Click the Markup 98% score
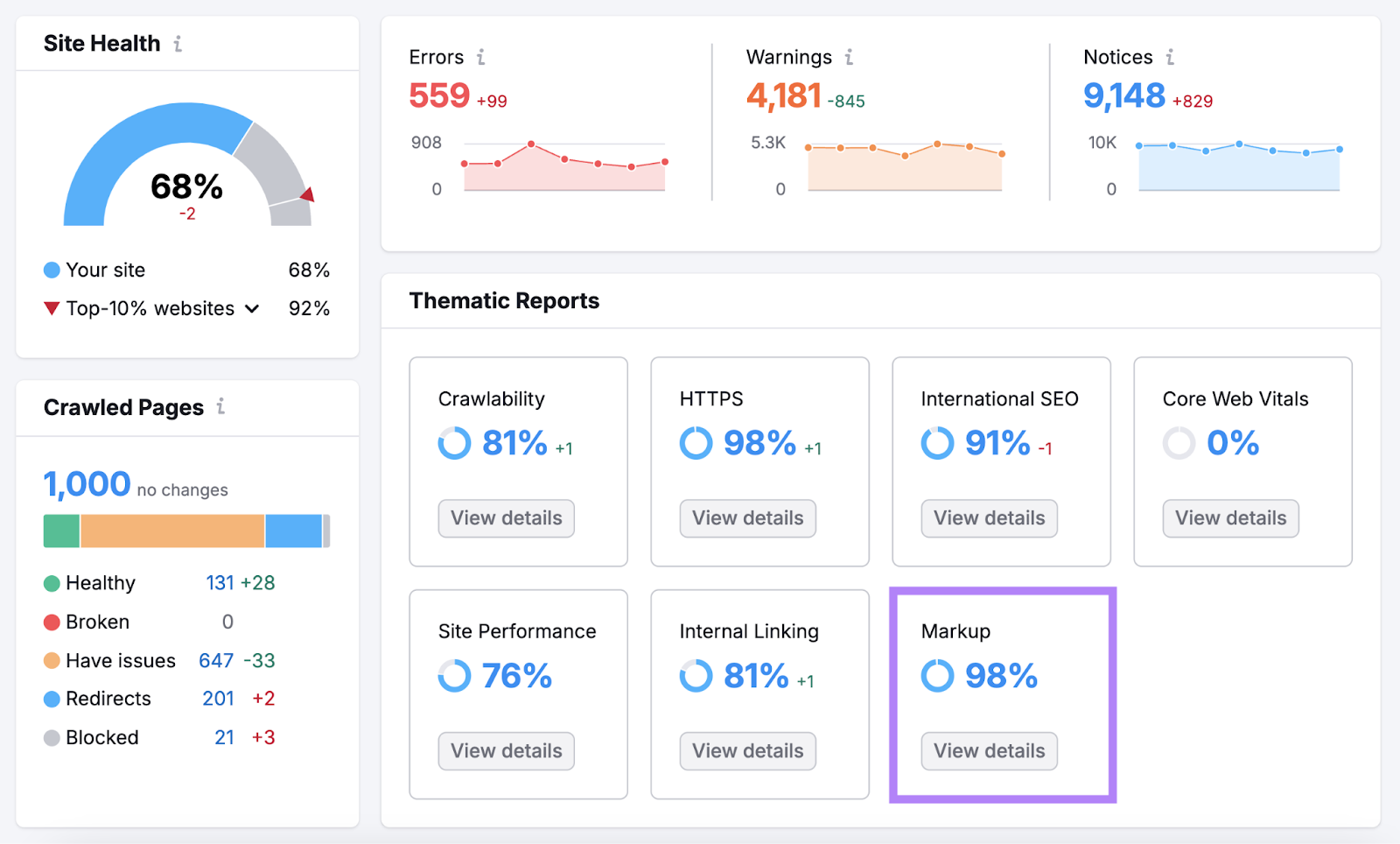 pos(1001,676)
